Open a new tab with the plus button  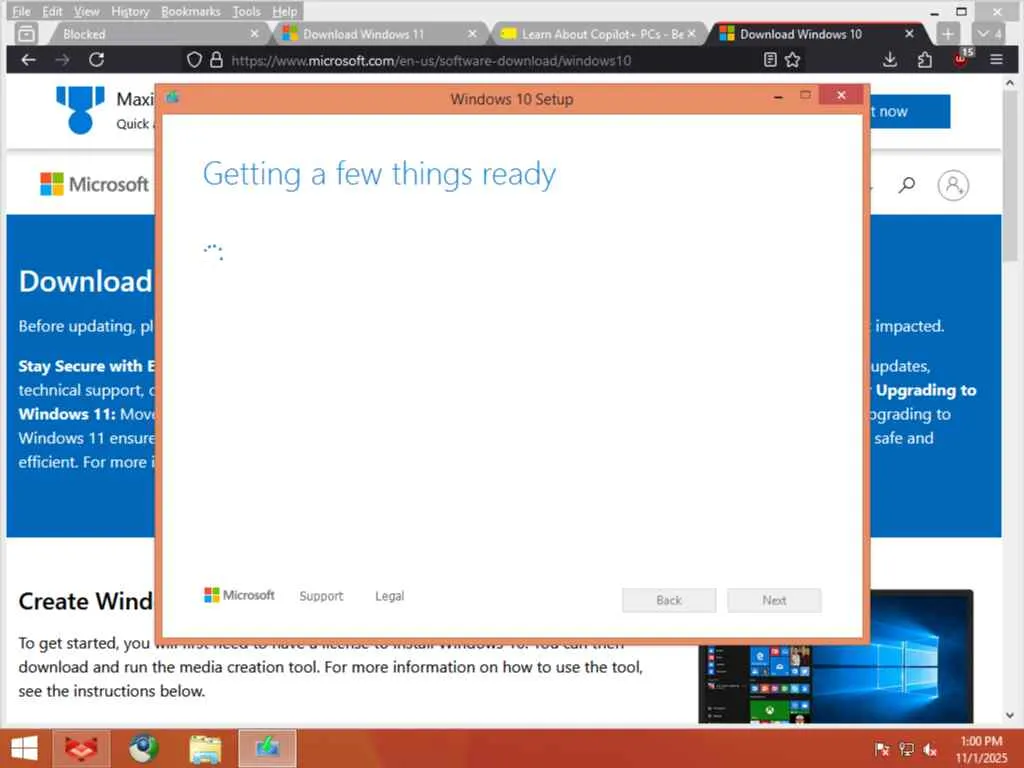tap(948, 33)
